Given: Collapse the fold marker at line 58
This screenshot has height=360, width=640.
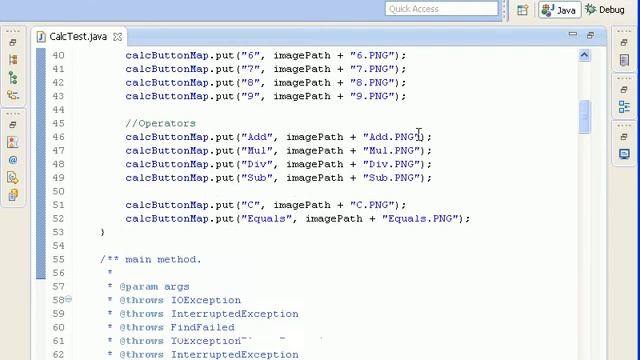Looking at the screenshot, I should click(x=69, y=299).
